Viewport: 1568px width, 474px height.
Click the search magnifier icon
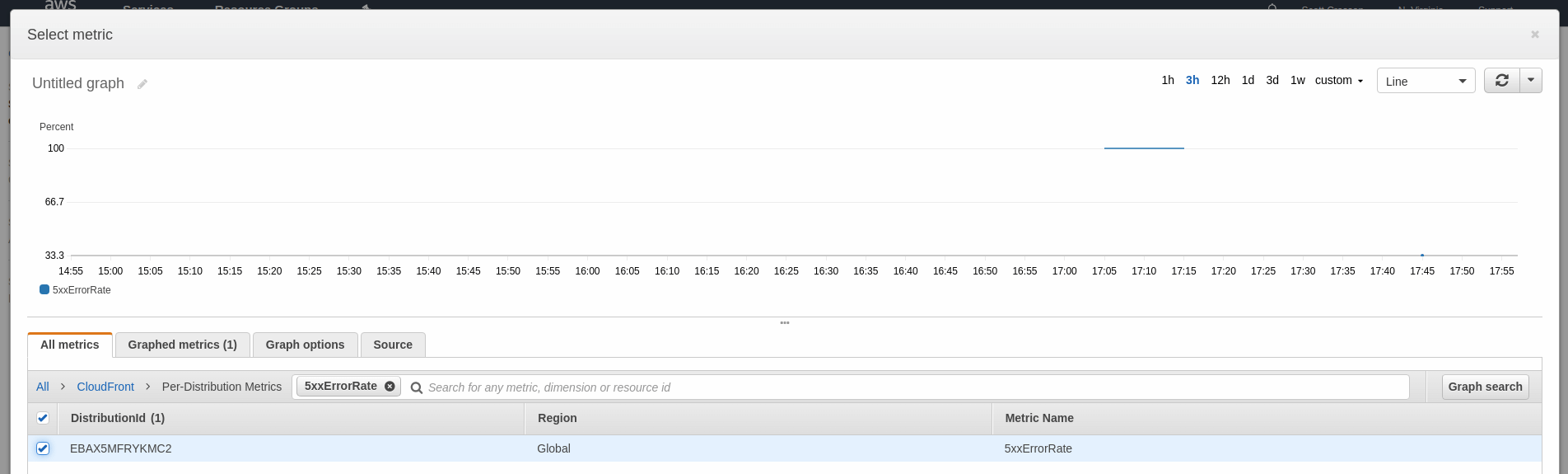417,387
